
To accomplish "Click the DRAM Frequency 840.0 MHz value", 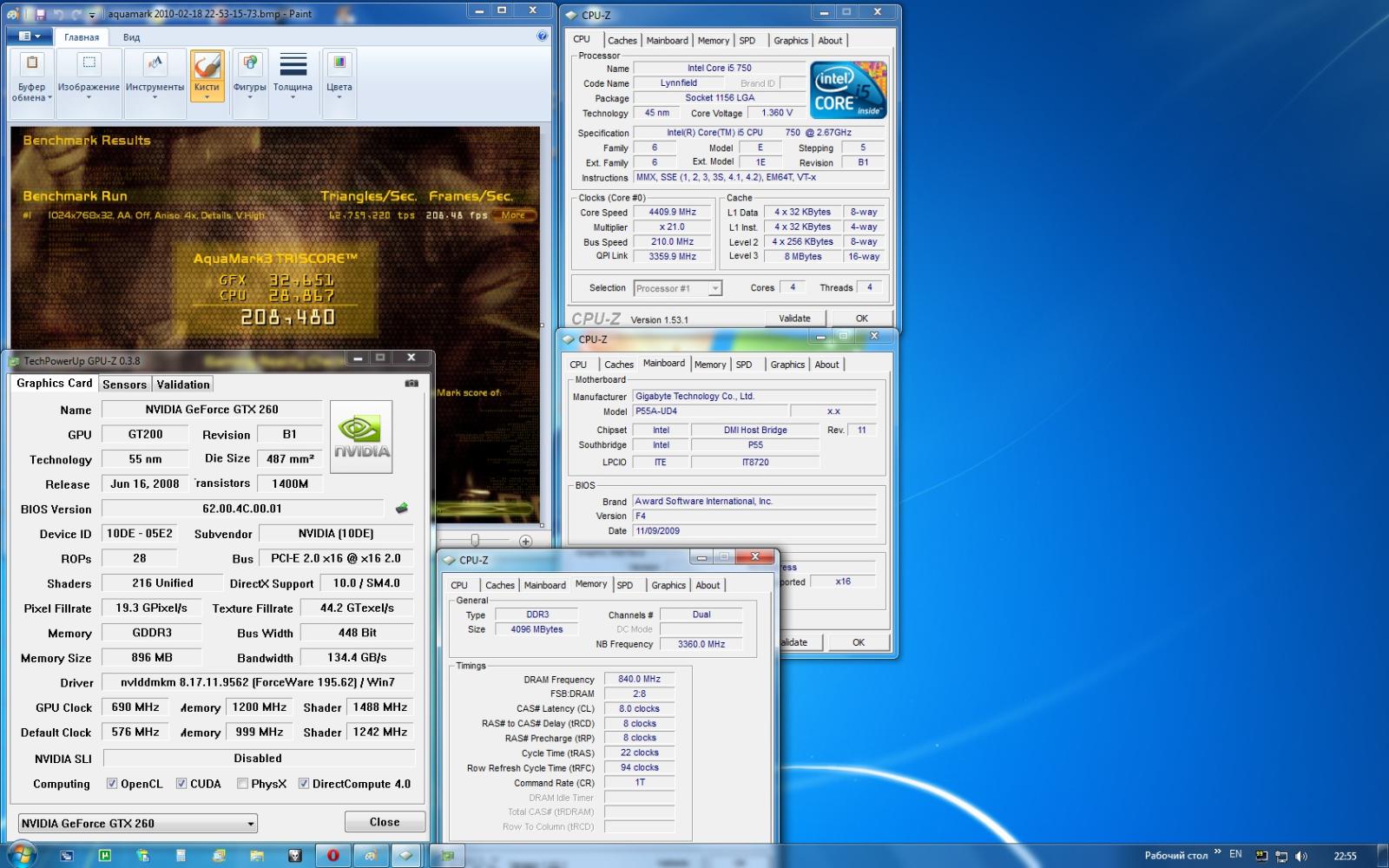I will (639, 679).
